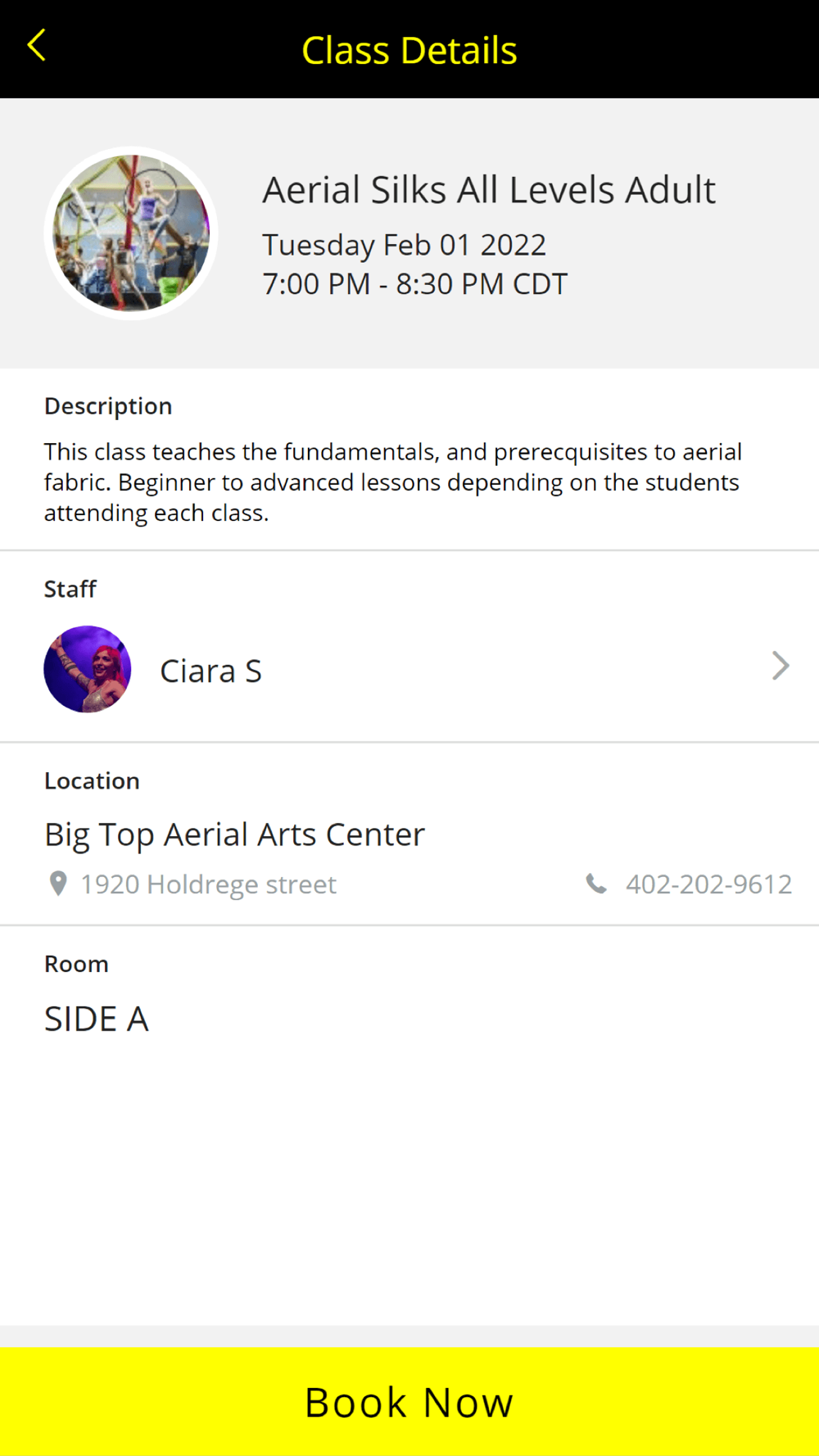Open 1920 Holdrege street address

point(208,884)
